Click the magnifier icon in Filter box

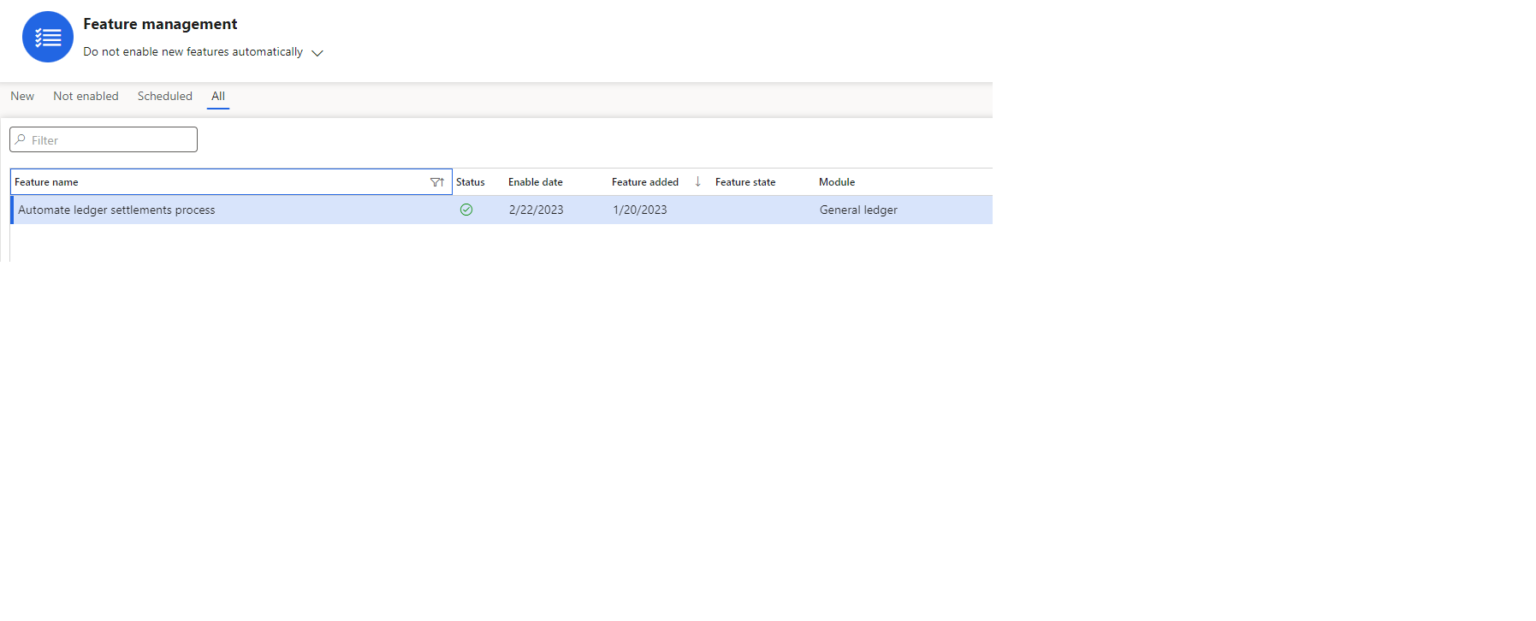click(20, 140)
